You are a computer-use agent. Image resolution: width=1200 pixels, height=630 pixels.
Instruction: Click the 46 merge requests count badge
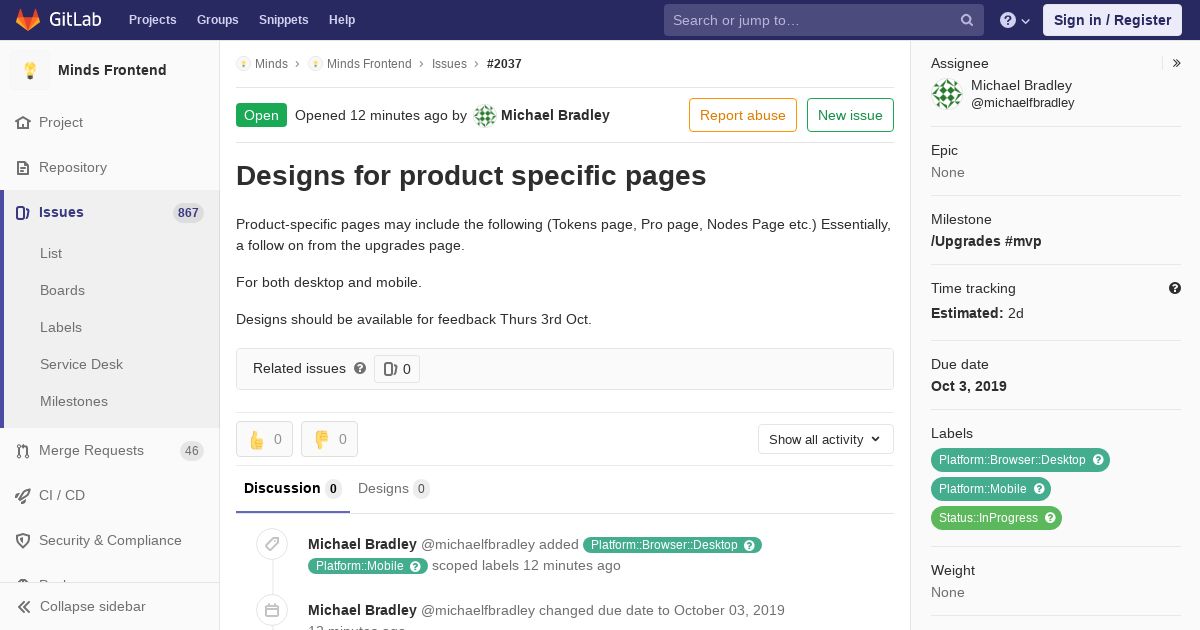click(191, 451)
